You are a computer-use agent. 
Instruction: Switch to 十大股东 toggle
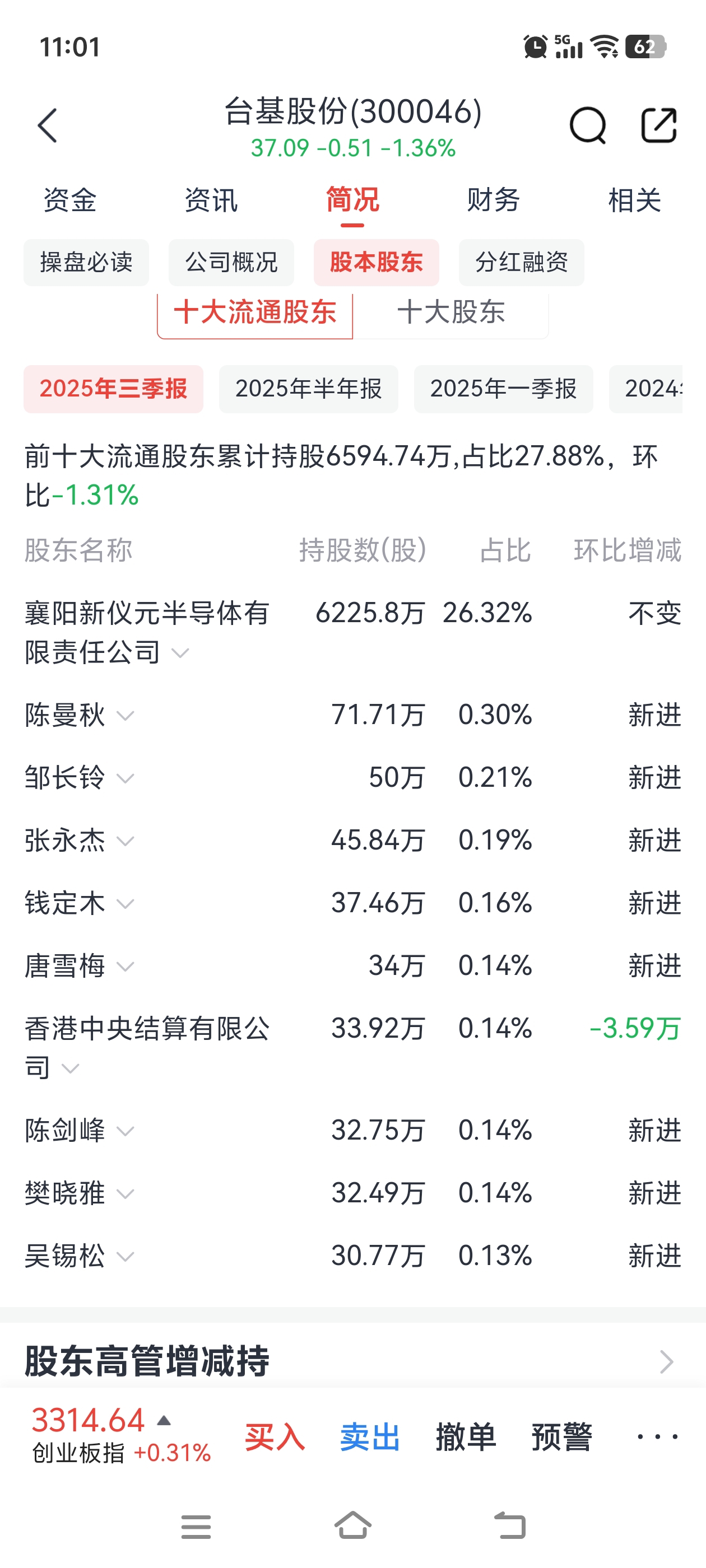450,313
